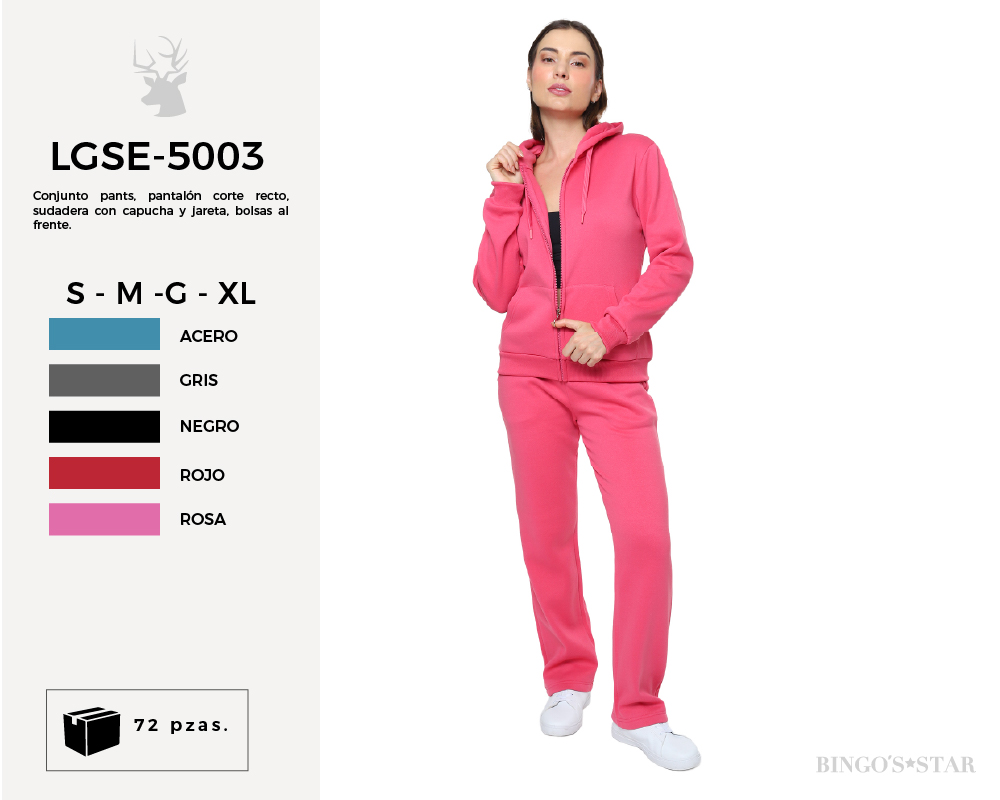This screenshot has height=800, width=1000.
Task: Click the LGSE-5003 product code heading
Action: pyautogui.click(x=157, y=156)
